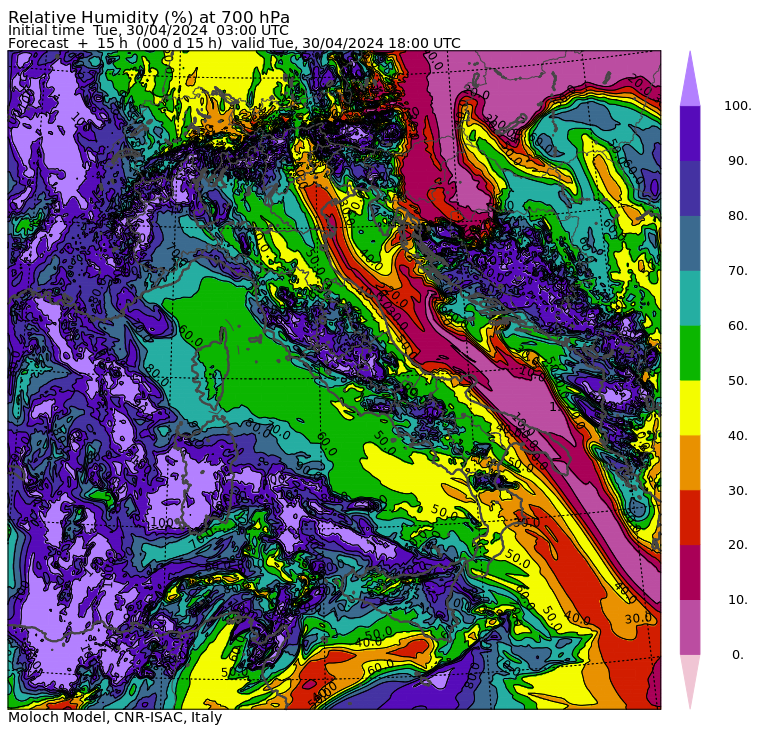Click the 70–80 slate blue colorbar swatch
The image size is (760, 731).
point(690,243)
